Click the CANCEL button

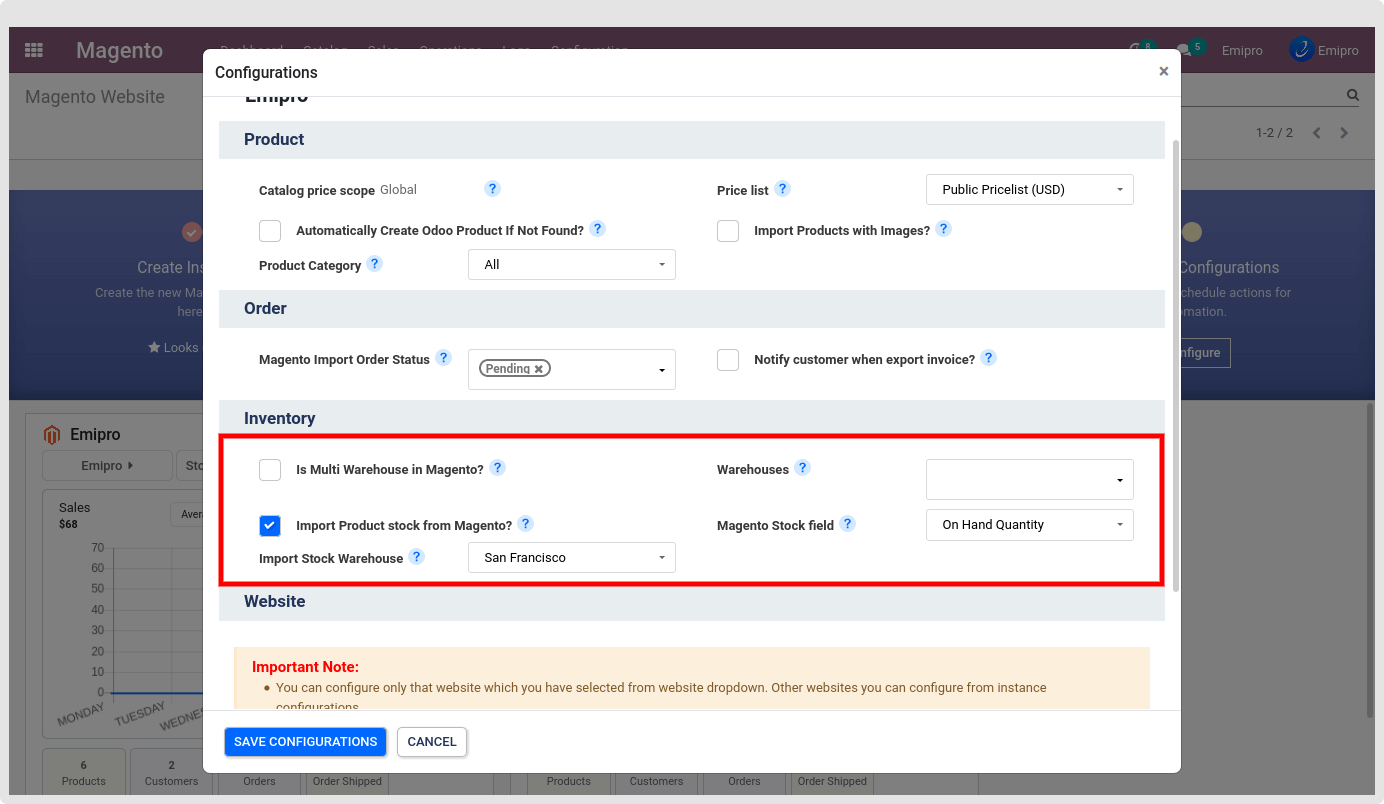432,742
